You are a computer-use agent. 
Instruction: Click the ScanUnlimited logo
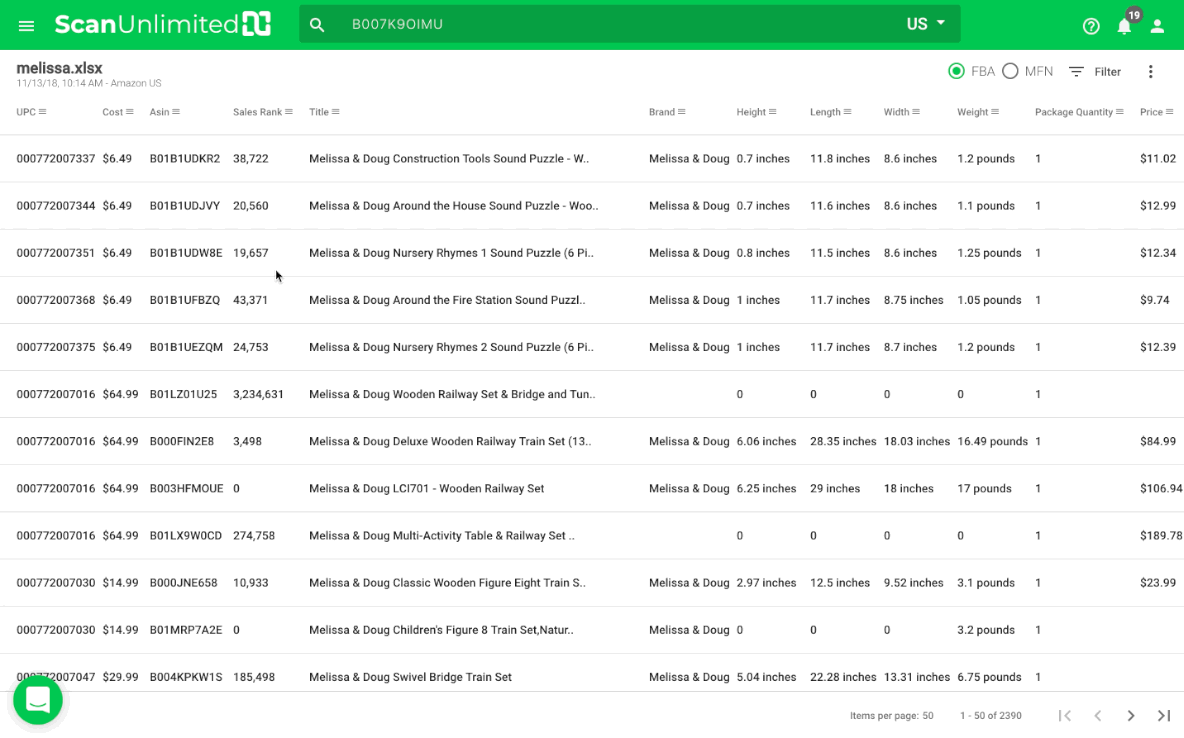162,25
